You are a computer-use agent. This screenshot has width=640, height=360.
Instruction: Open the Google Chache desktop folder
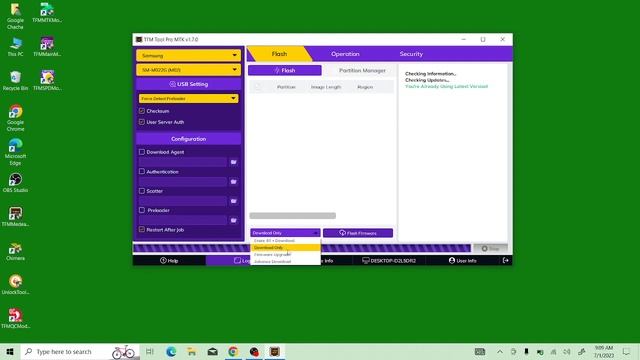(x=15, y=16)
